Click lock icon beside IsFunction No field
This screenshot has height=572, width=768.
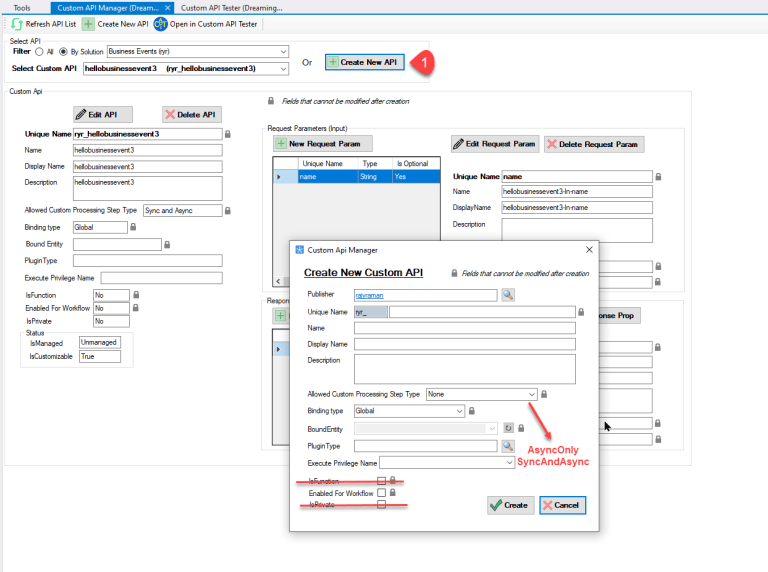pos(136,295)
